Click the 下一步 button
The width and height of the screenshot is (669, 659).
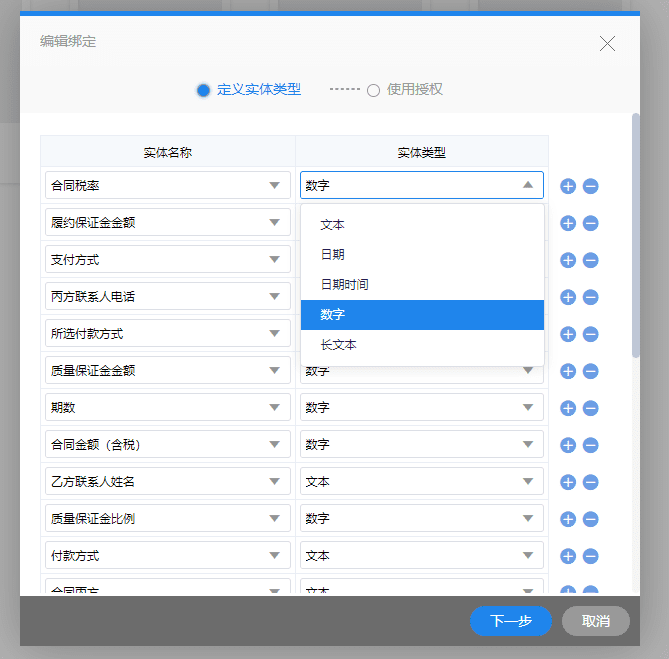pyautogui.click(x=511, y=621)
